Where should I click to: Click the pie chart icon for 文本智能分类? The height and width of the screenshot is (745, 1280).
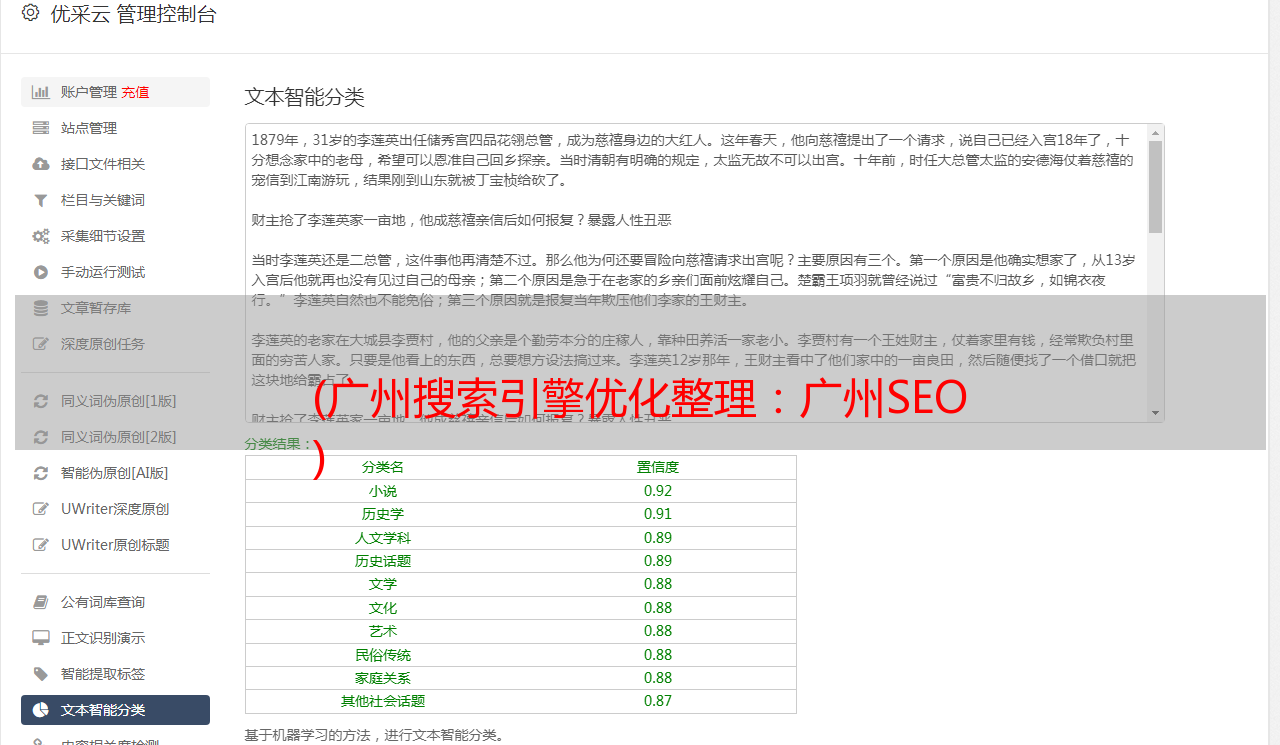click(x=41, y=710)
